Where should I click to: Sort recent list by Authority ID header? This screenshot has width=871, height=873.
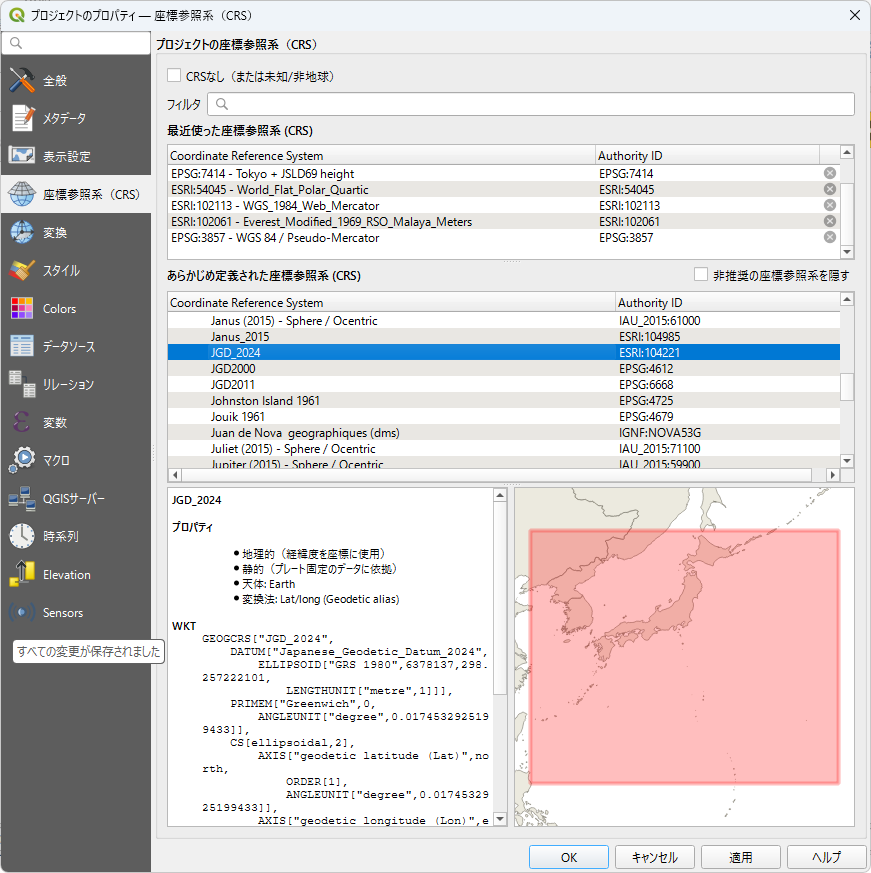click(x=707, y=155)
